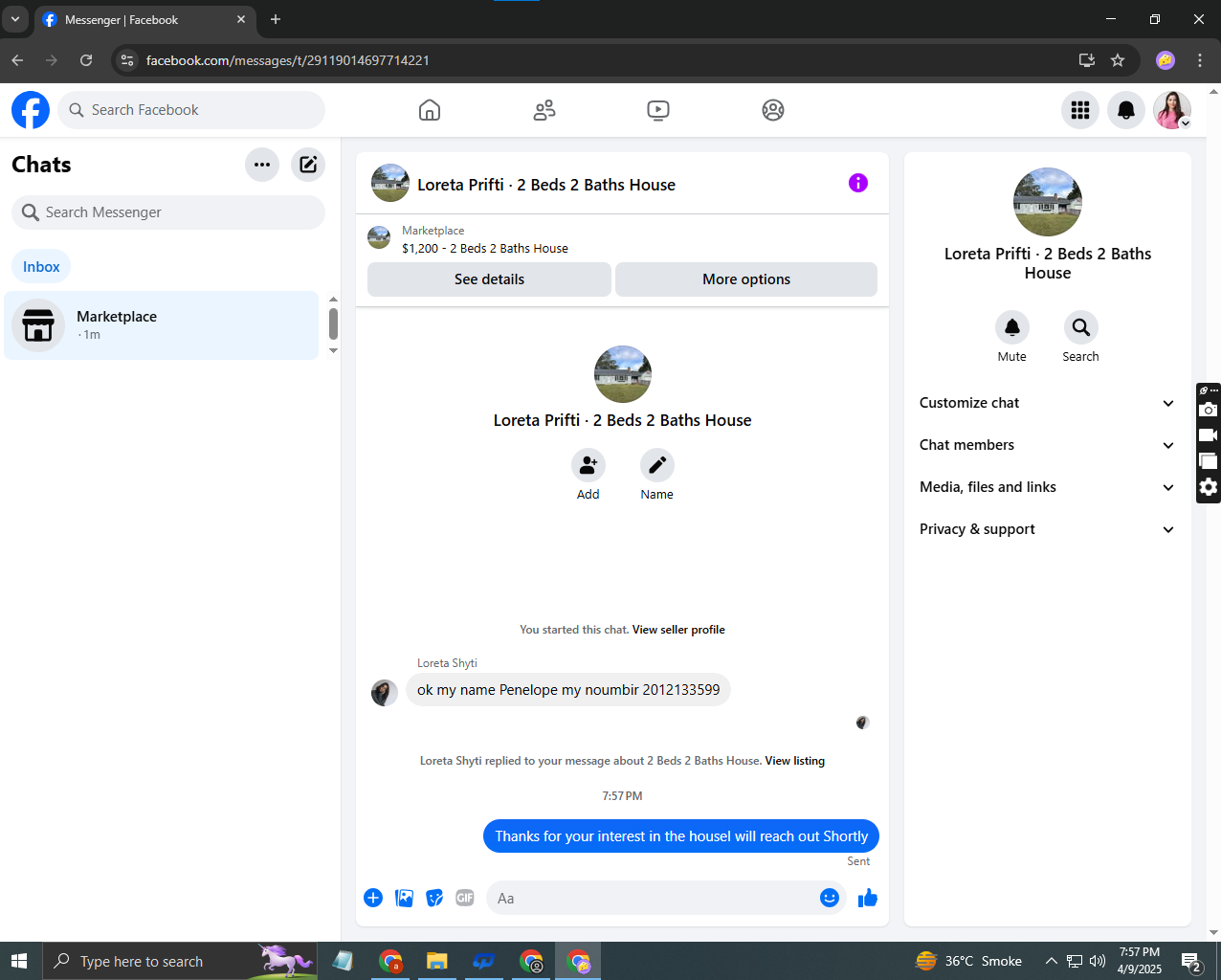Toggle conversation information purple icon
Image resolution: width=1221 pixels, height=980 pixels.
(858, 183)
